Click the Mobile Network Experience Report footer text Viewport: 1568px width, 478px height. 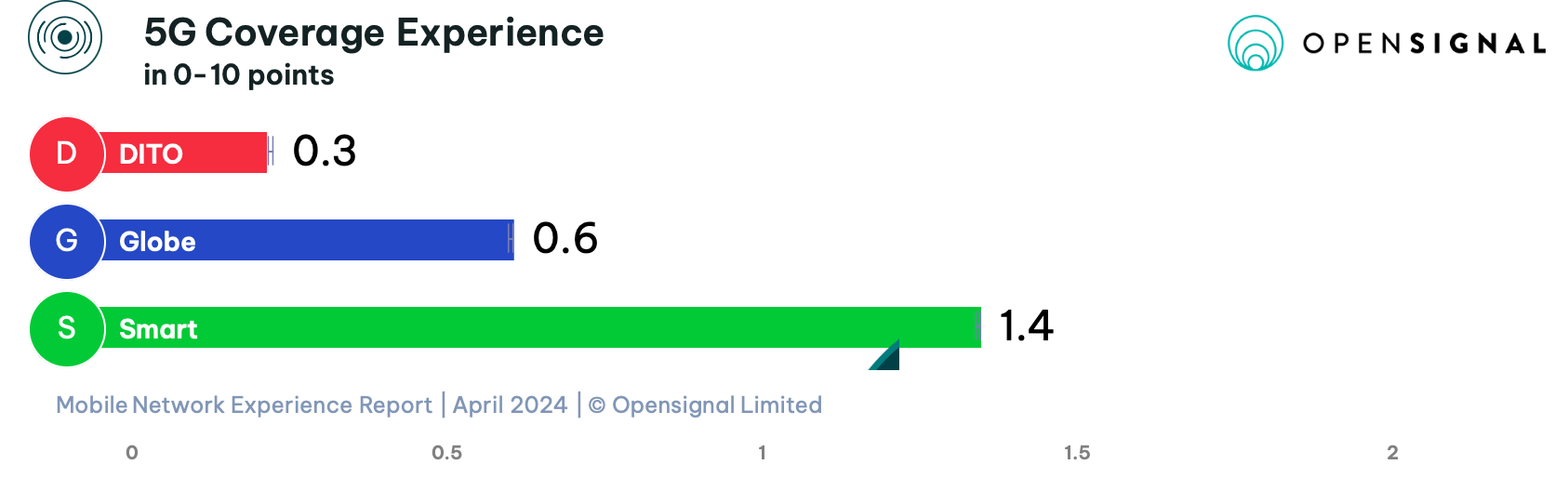pos(244,405)
